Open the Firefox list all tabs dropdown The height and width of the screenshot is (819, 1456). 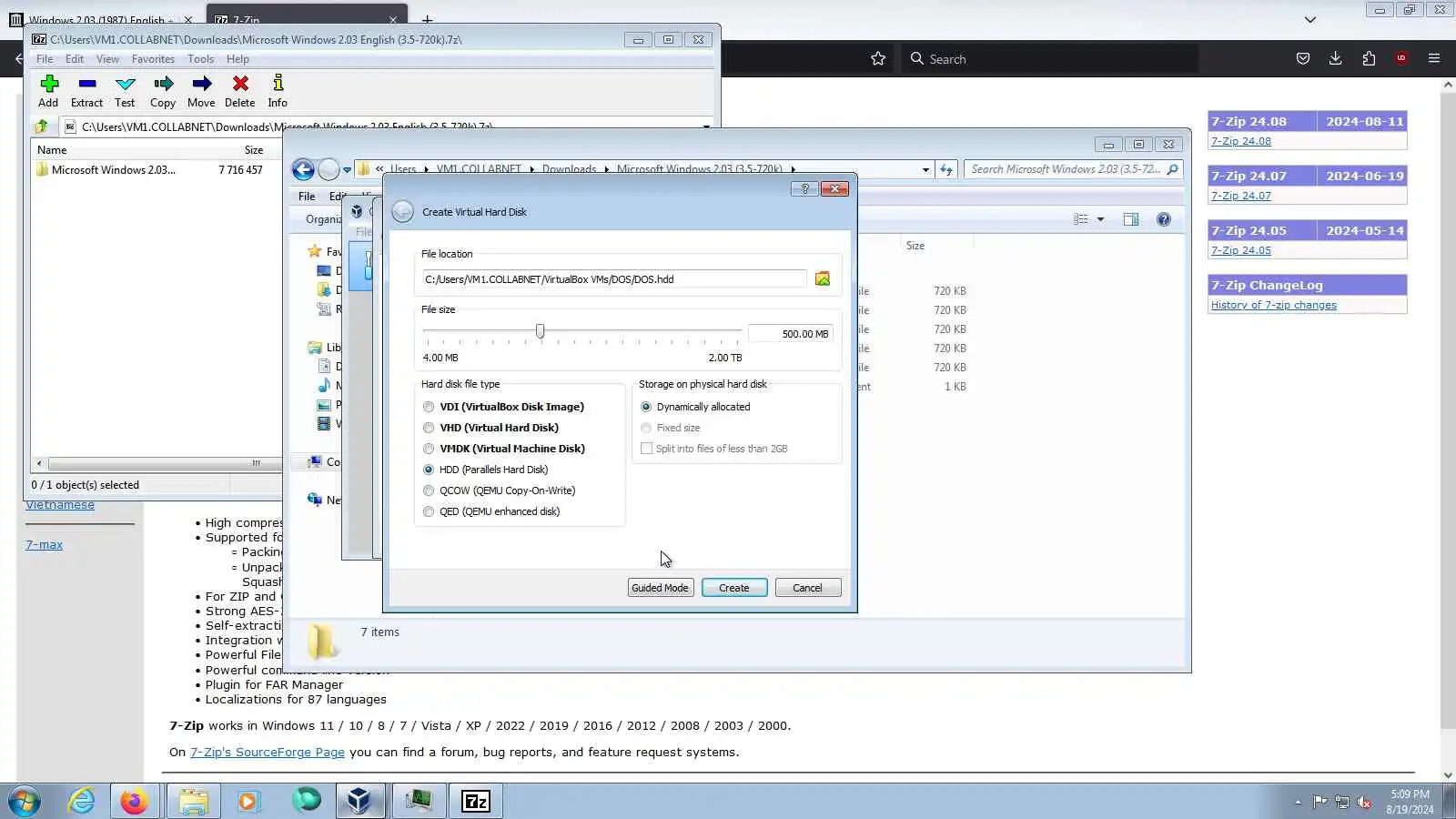pos(1310,19)
